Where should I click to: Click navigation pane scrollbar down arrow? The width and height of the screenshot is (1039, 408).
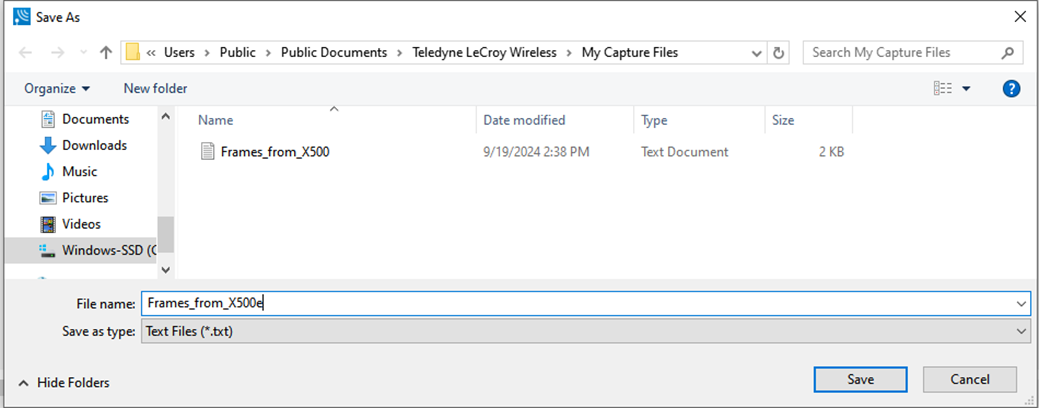166,270
